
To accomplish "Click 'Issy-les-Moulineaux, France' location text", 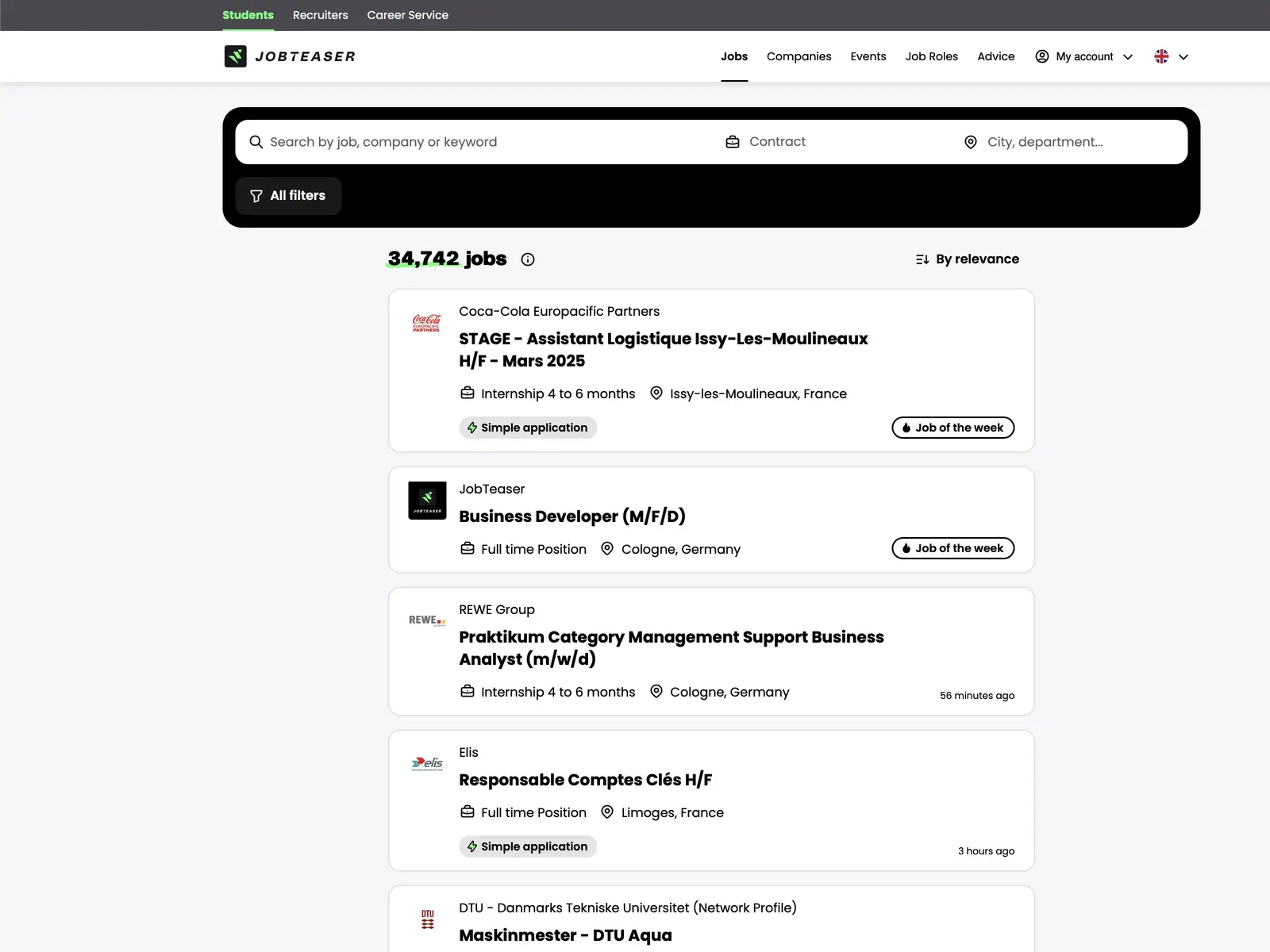I will pos(758,394).
